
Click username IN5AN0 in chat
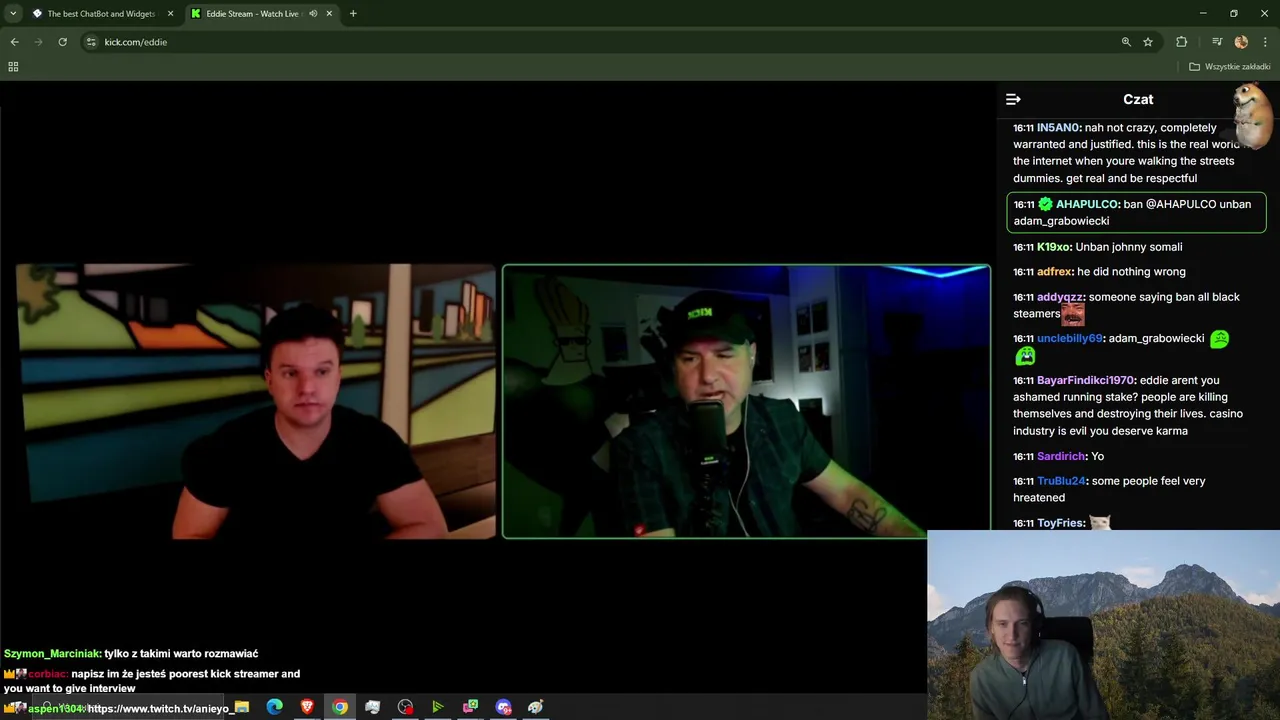click(x=1058, y=128)
